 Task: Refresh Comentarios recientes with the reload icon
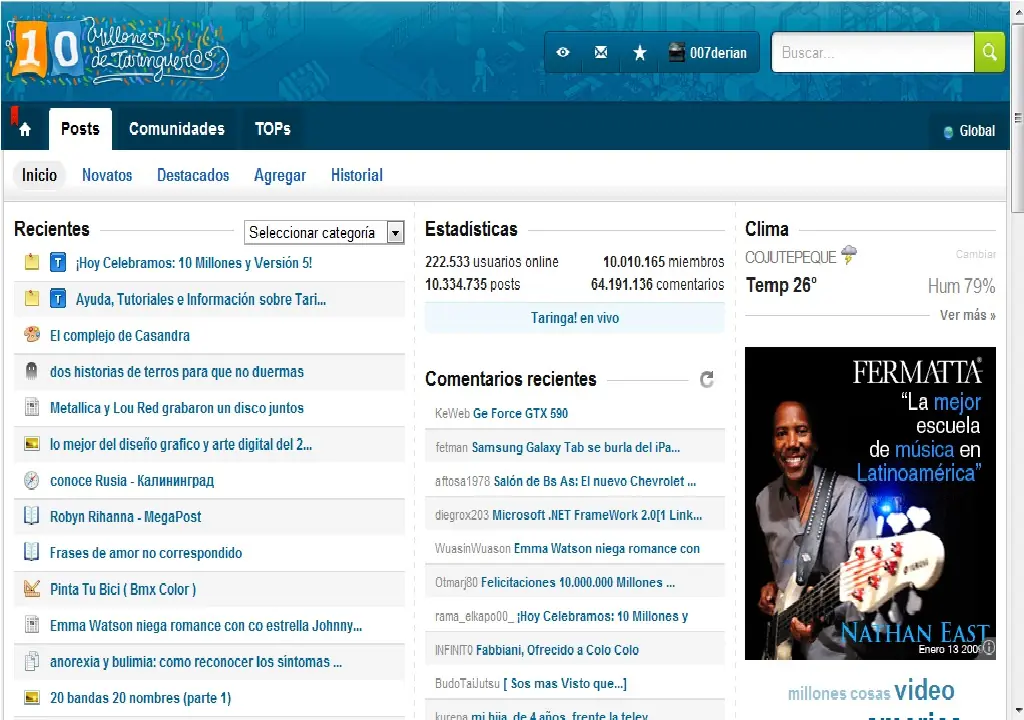(707, 379)
